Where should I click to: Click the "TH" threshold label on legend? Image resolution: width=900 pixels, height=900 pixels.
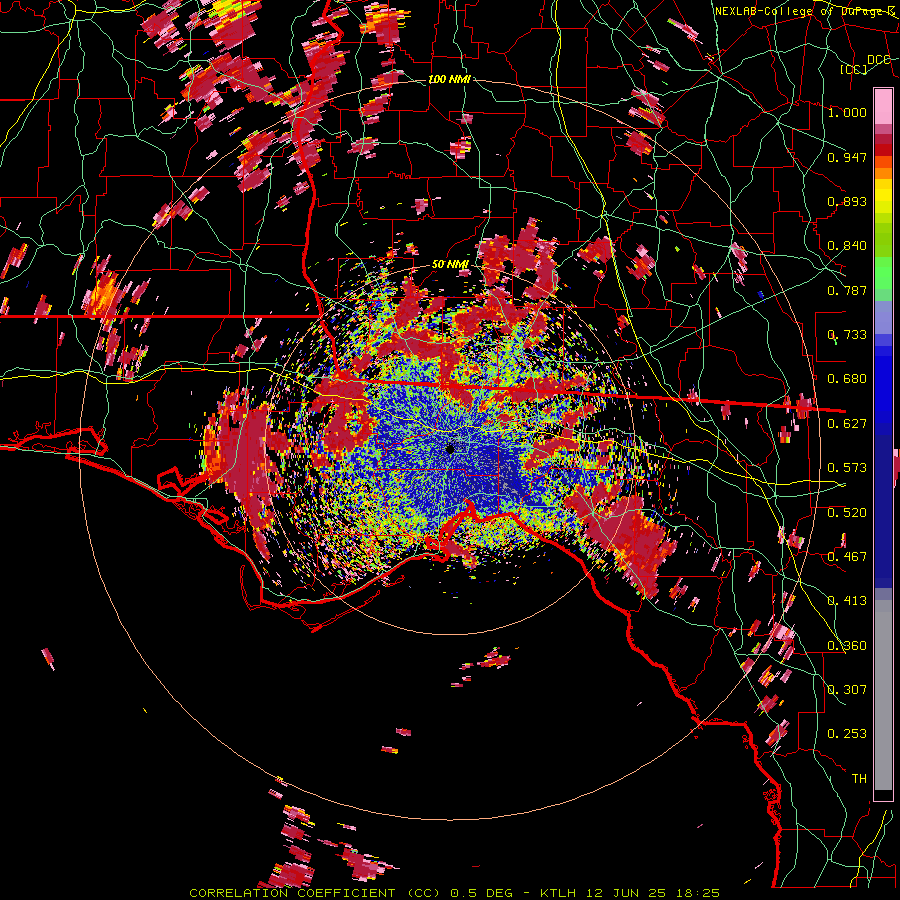click(859, 779)
